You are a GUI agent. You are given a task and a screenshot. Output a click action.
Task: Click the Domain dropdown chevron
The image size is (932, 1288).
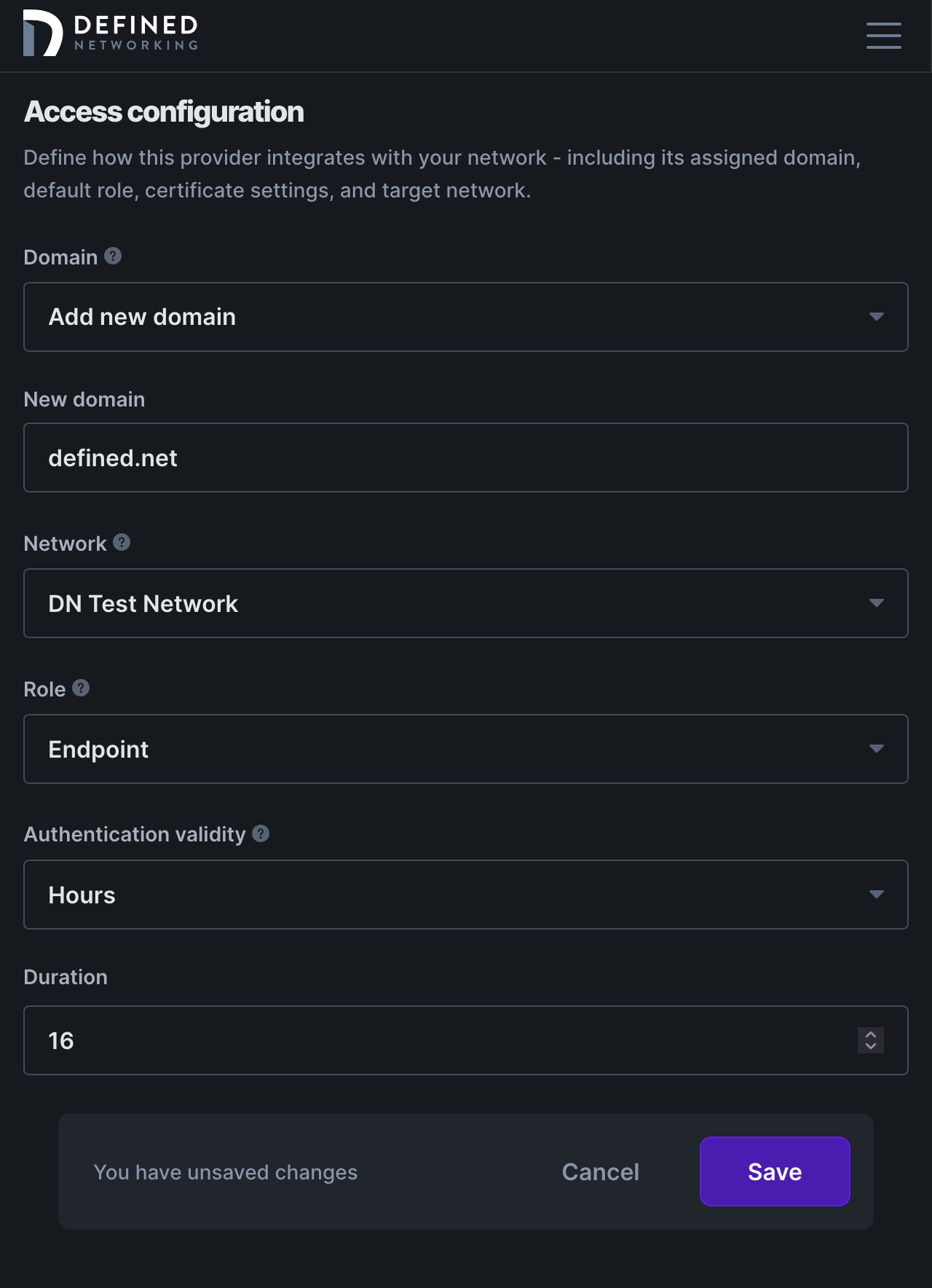[877, 317]
